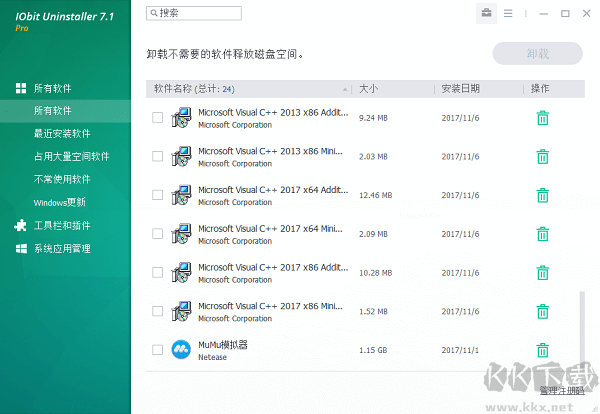Check the box for Visual C++ 2017 x86 Additional

coord(157,272)
